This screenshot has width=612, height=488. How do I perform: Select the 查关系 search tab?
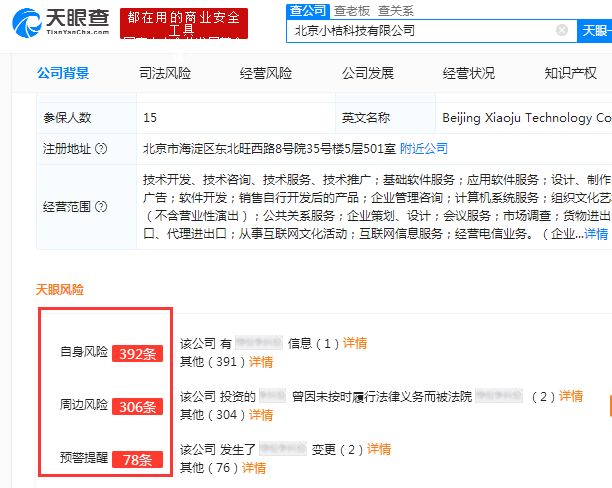click(396, 11)
